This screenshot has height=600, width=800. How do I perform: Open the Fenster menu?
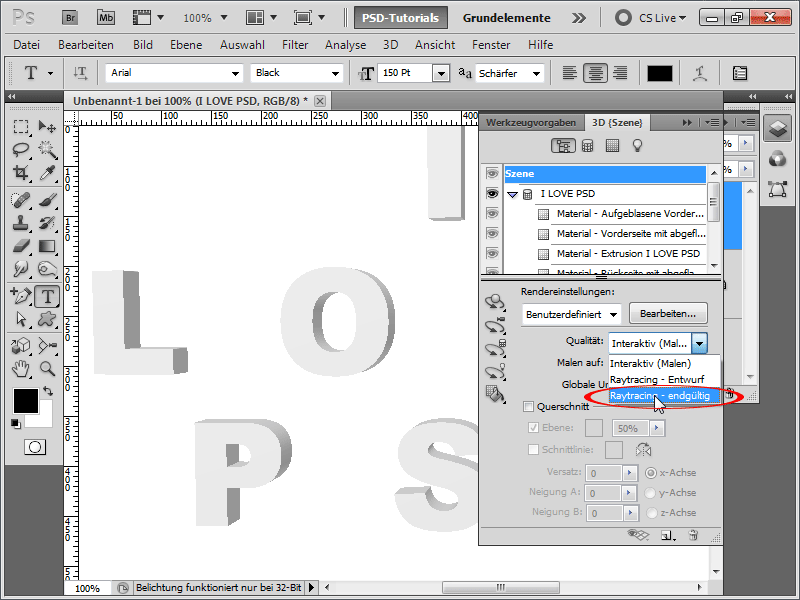pyautogui.click(x=491, y=45)
